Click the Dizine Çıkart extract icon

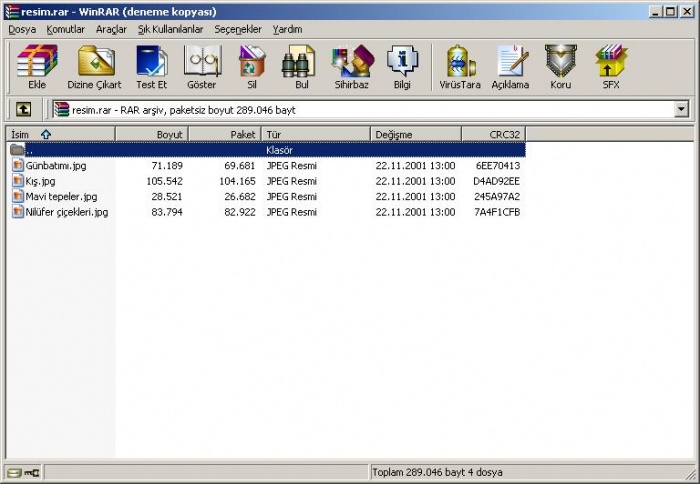(94, 67)
